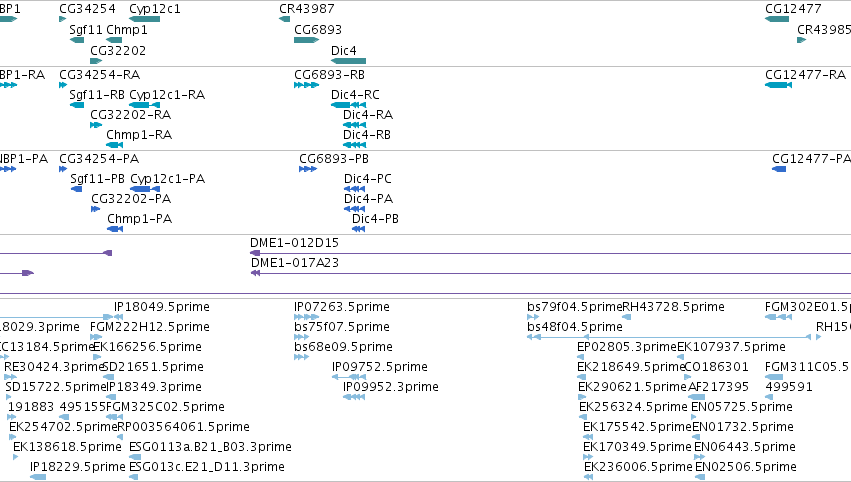Click transcript CG32202-RA

(x=130, y=115)
